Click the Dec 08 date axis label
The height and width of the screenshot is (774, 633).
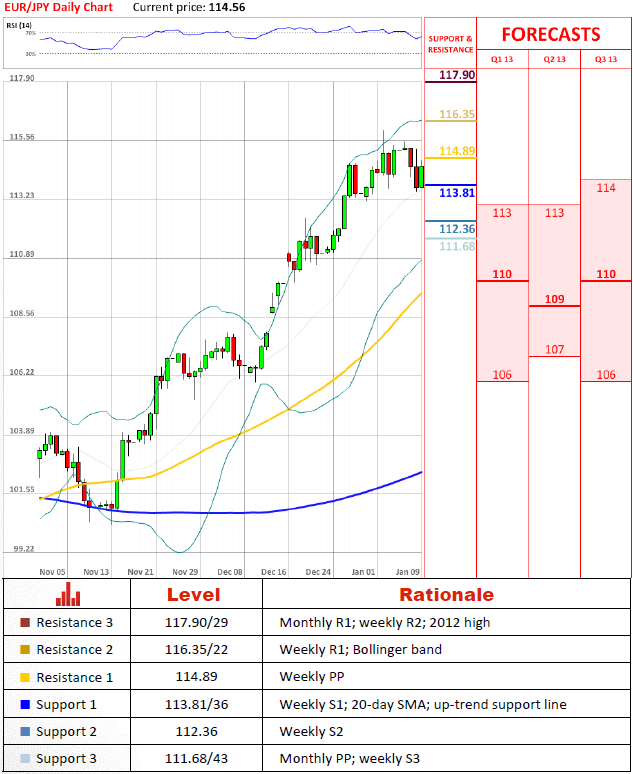(x=230, y=572)
